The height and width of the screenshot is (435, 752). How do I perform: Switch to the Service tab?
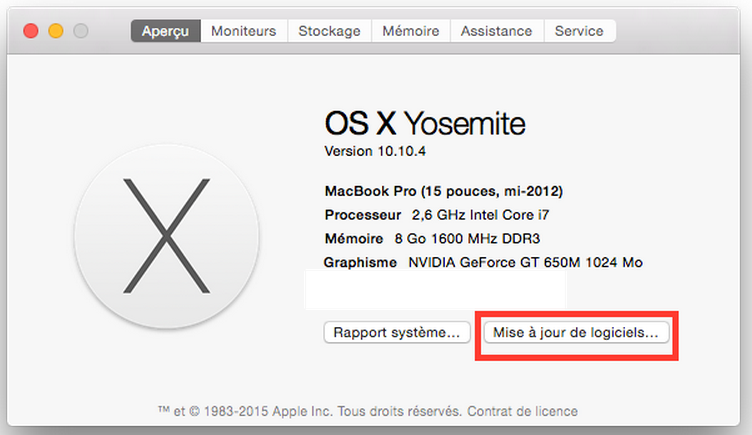pos(579,31)
